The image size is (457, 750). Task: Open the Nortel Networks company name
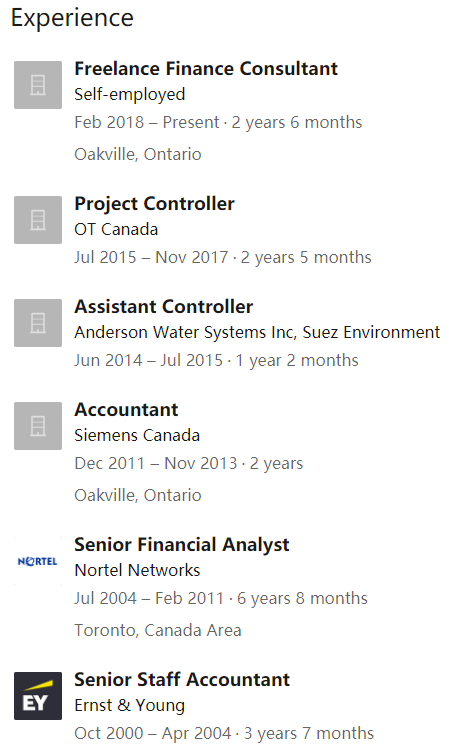137,570
